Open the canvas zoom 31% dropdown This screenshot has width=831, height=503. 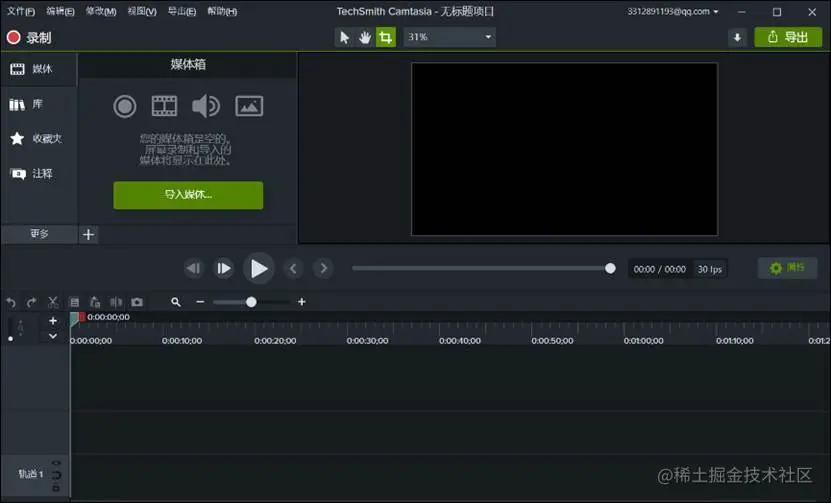(449, 37)
